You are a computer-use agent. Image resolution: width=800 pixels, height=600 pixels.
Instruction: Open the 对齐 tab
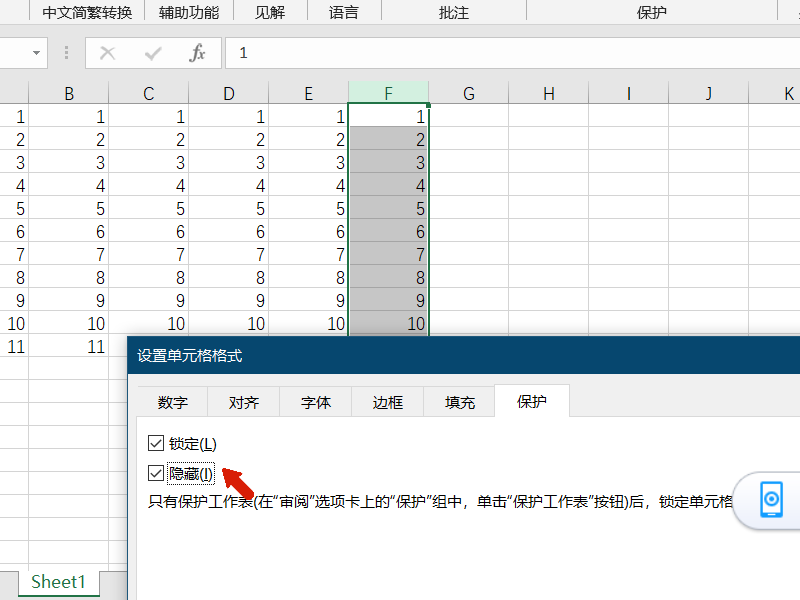click(243, 401)
